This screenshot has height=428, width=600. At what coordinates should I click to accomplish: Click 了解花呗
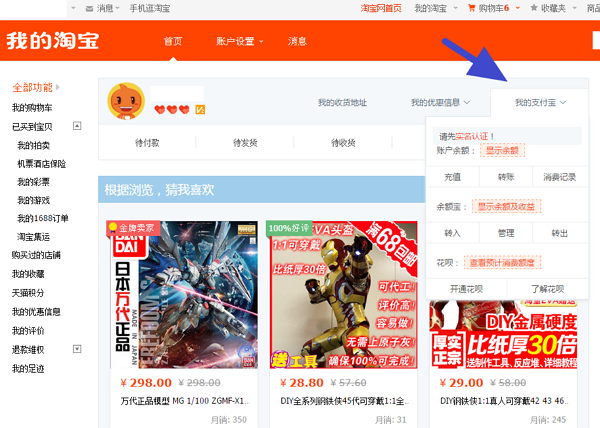[x=548, y=289]
